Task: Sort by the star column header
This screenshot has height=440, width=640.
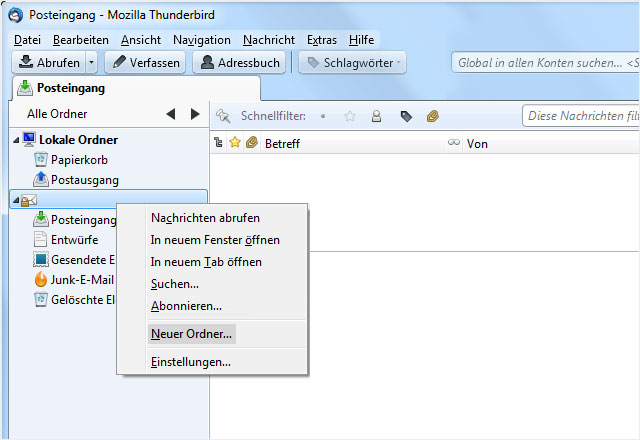Action: pyautogui.click(x=235, y=142)
